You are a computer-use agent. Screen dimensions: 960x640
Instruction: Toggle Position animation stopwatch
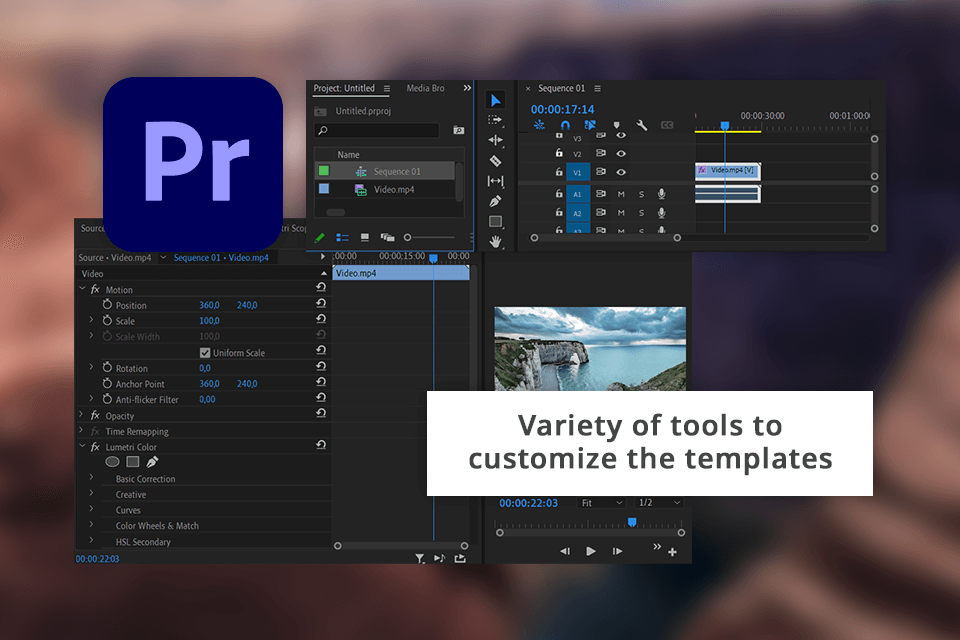(107, 304)
